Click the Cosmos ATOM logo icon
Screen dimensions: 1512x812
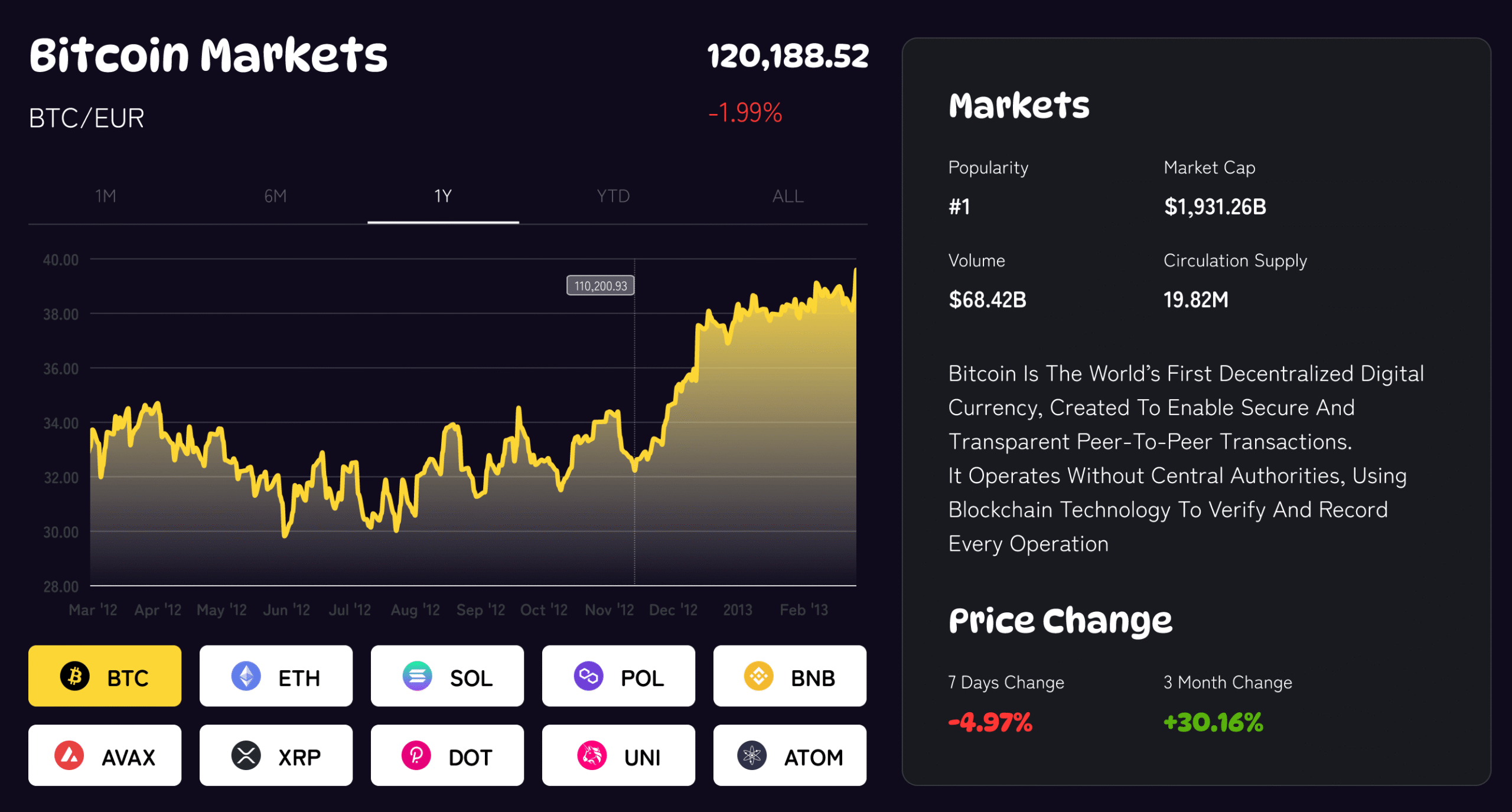pyautogui.click(x=752, y=756)
